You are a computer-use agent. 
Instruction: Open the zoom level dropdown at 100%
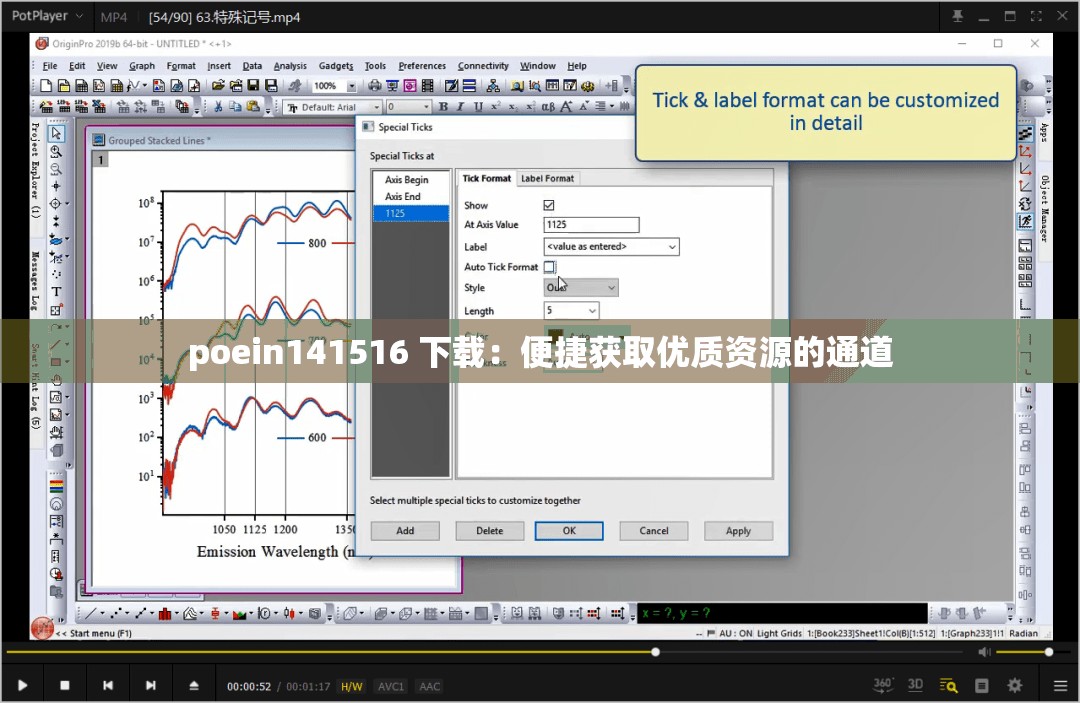(x=352, y=85)
